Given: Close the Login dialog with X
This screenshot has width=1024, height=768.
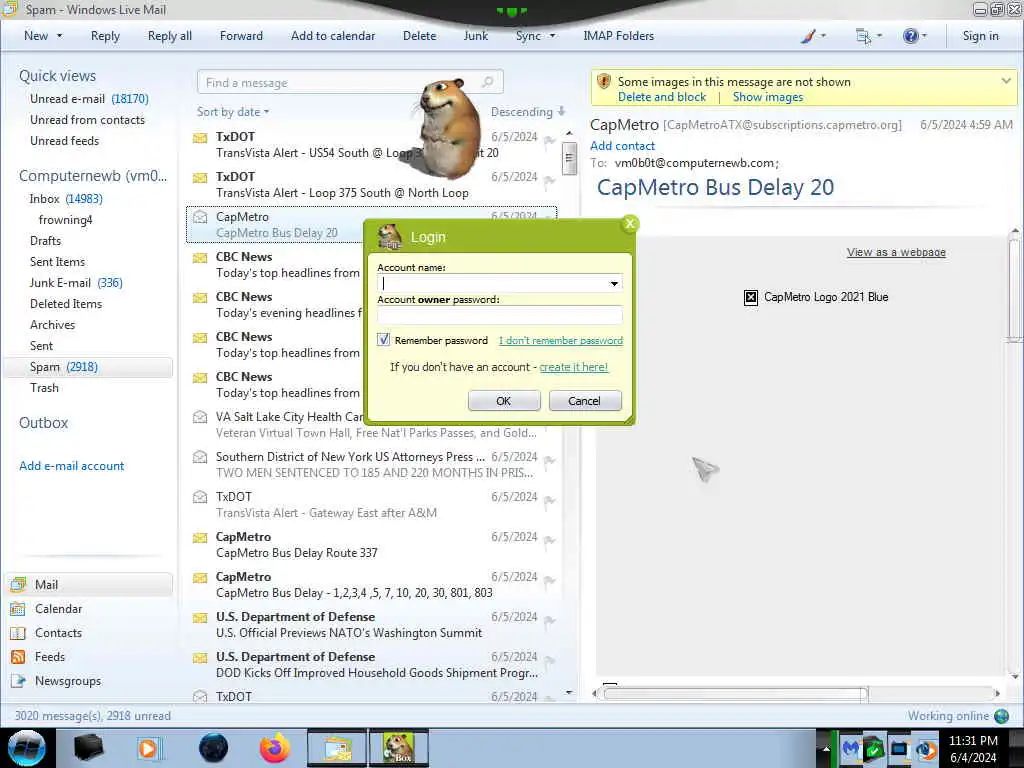Looking at the screenshot, I should [630, 224].
